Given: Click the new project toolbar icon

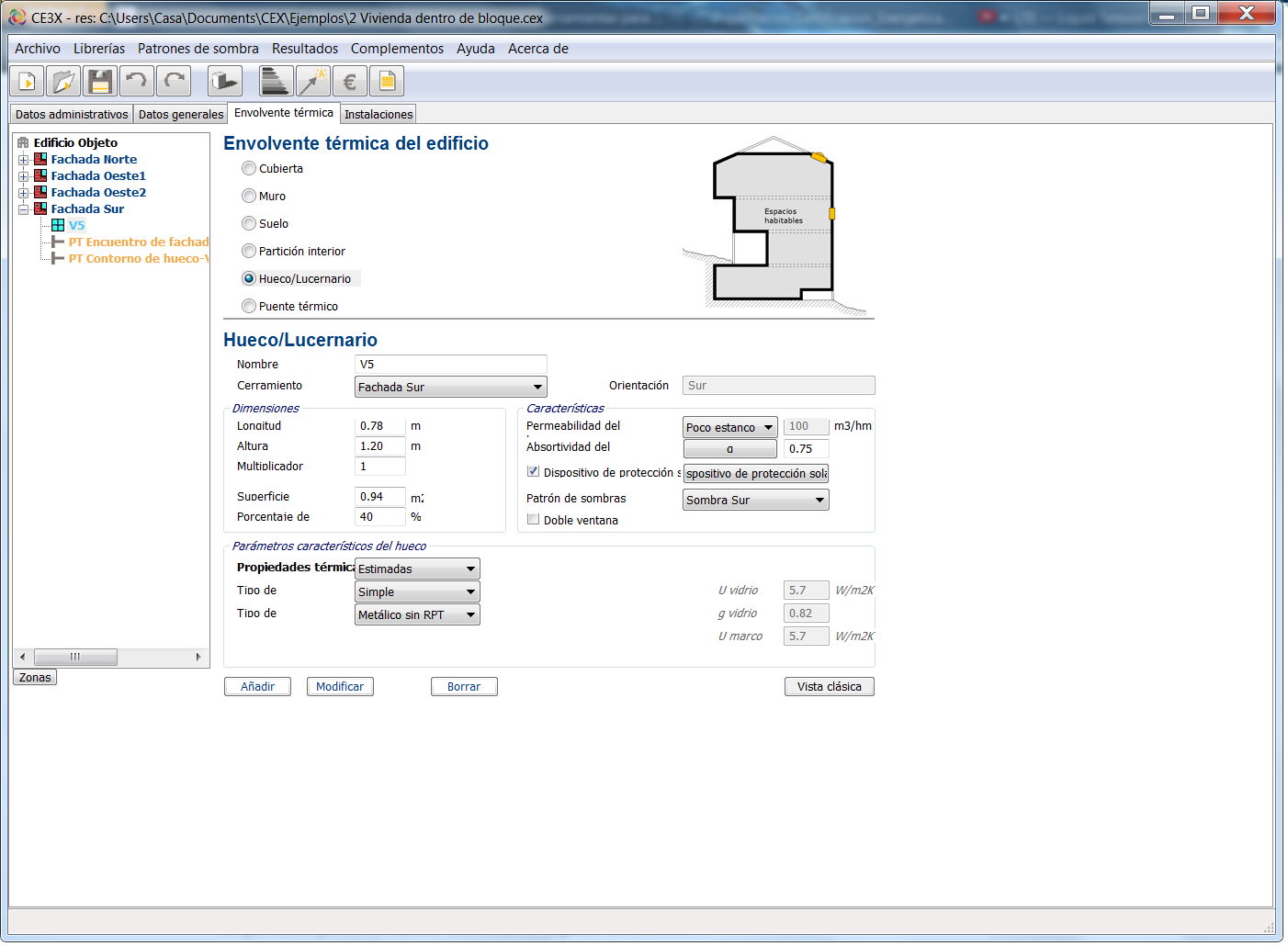Looking at the screenshot, I should click(27, 82).
